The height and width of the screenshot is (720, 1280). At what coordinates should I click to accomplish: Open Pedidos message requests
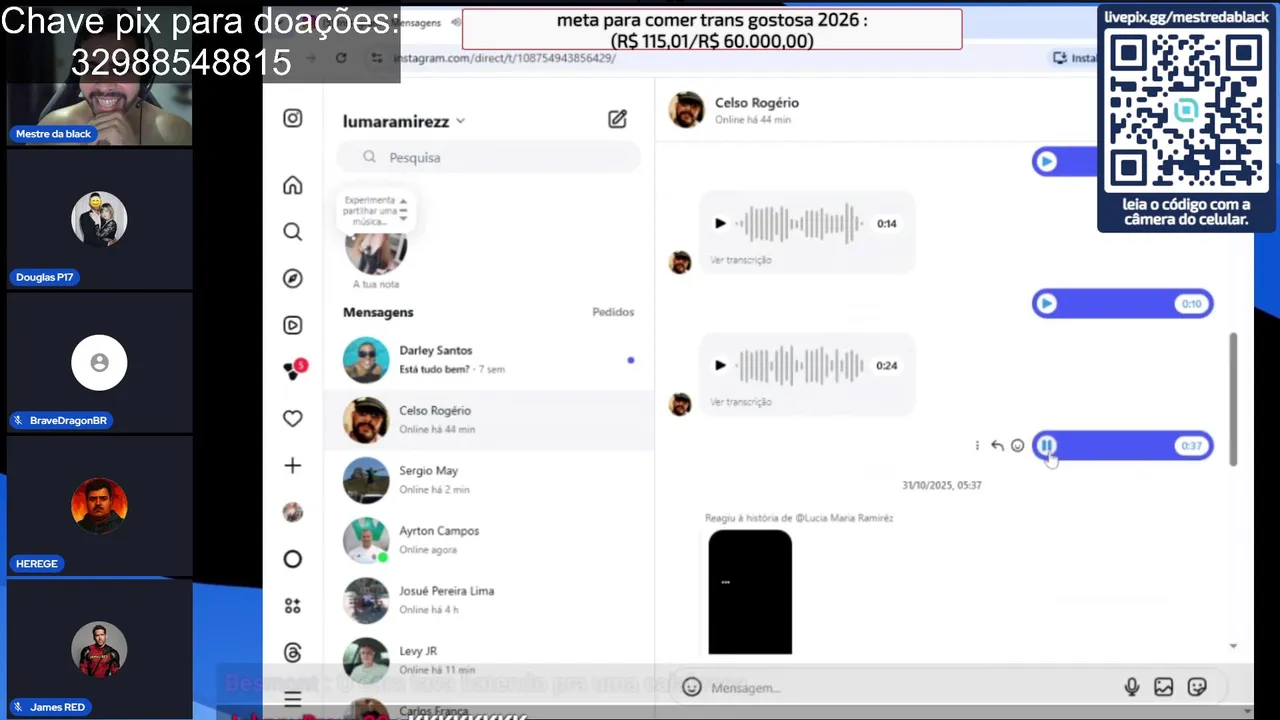click(613, 312)
